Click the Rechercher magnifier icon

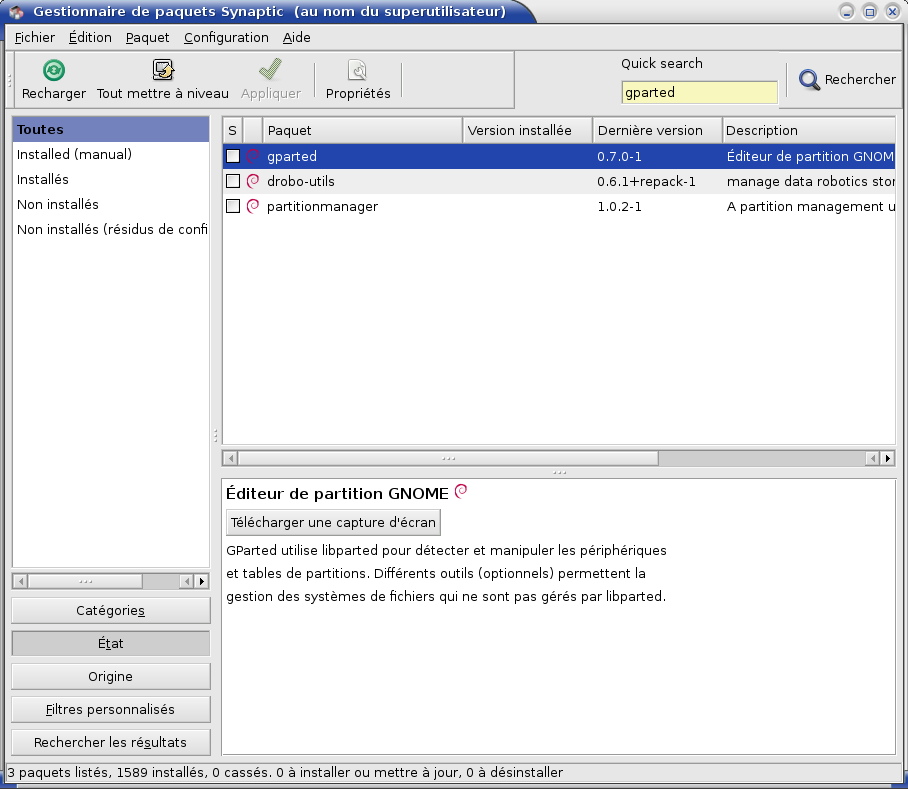click(809, 80)
